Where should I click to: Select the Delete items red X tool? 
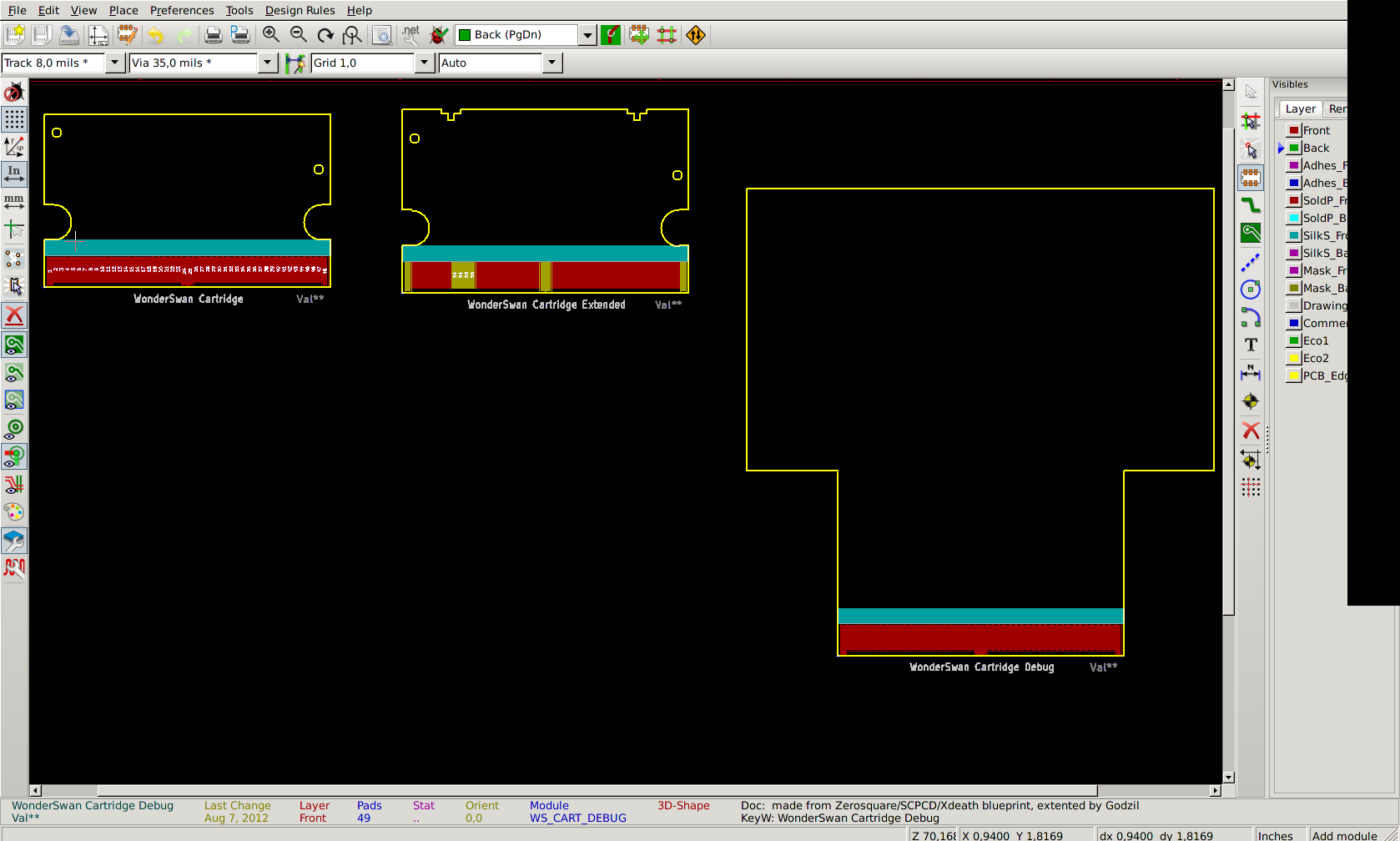tap(1250, 431)
